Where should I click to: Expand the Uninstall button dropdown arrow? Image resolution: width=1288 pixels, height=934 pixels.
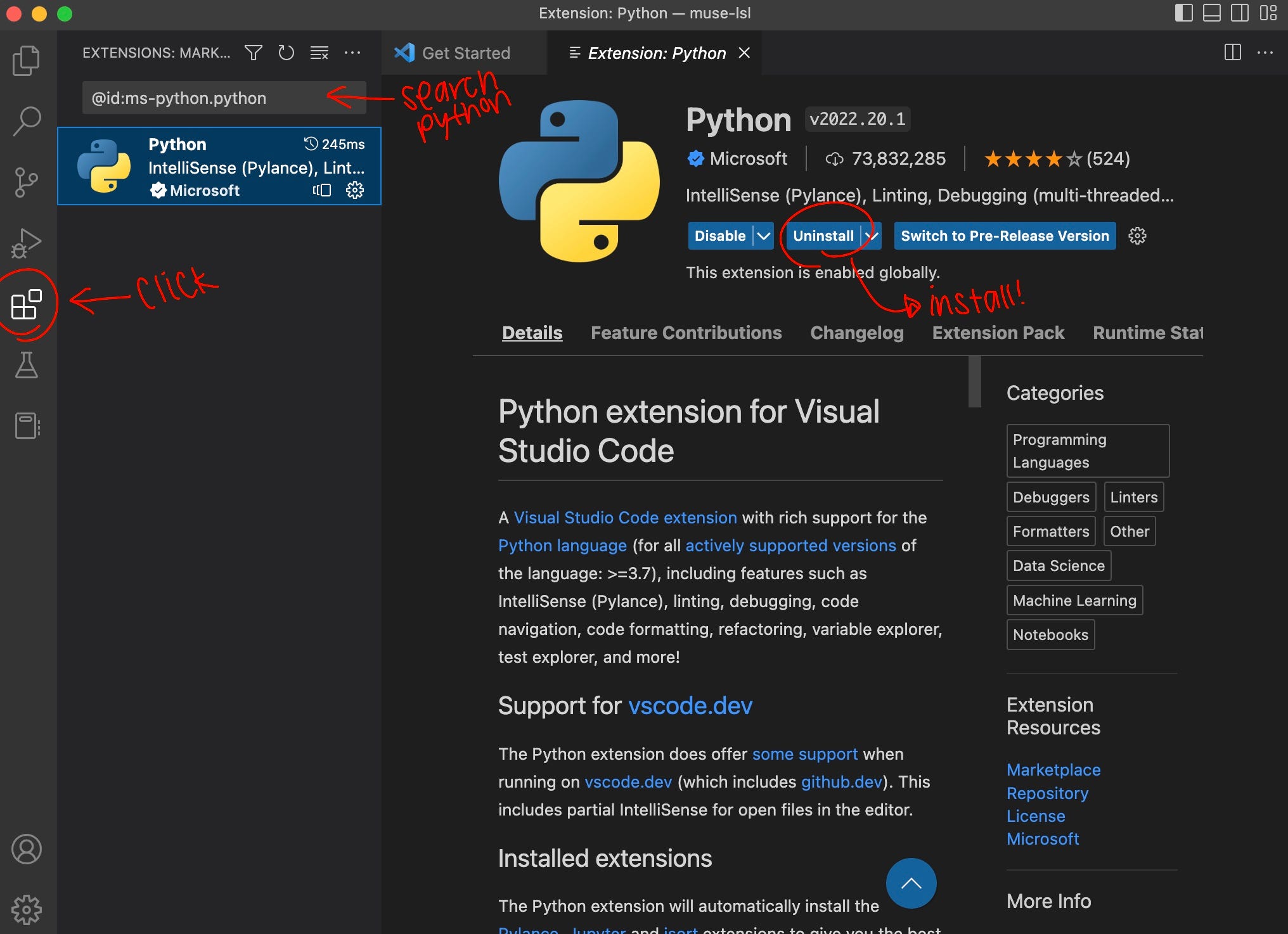(x=872, y=236)
